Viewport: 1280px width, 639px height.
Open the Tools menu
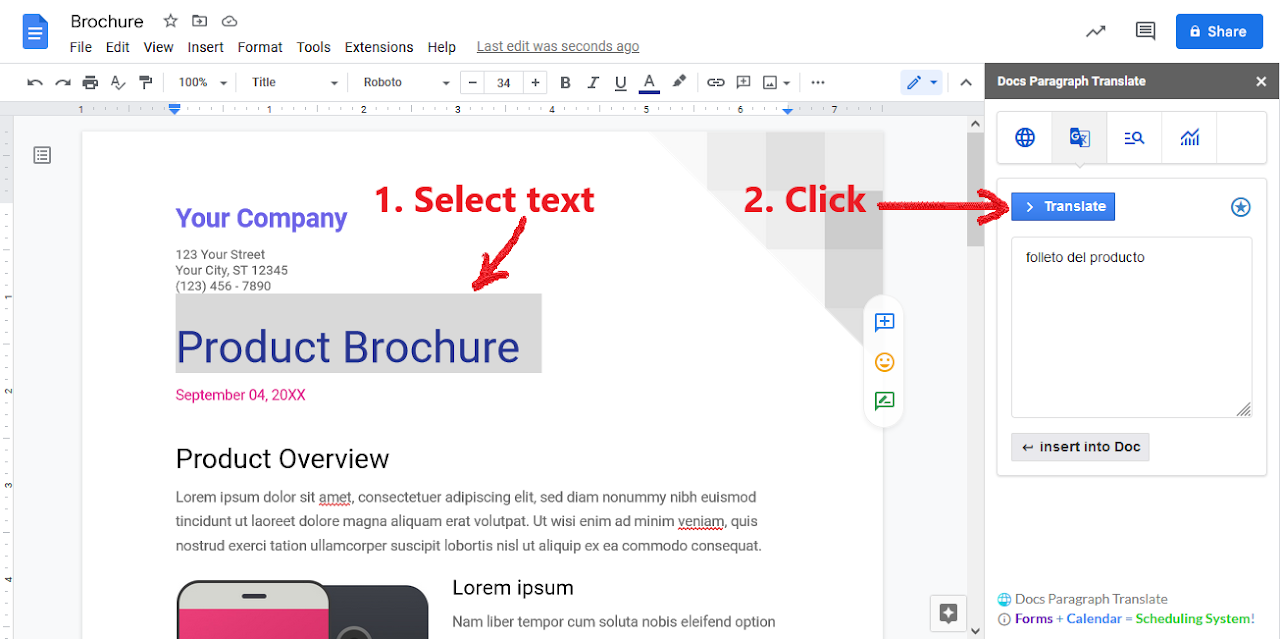point(313,47)
